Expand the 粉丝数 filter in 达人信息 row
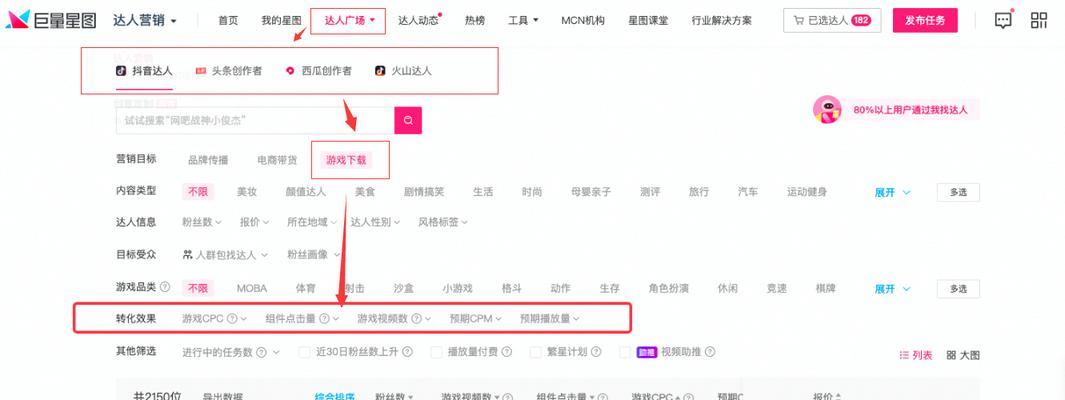This screenshot has width=1065, height=400. [202, 222]
